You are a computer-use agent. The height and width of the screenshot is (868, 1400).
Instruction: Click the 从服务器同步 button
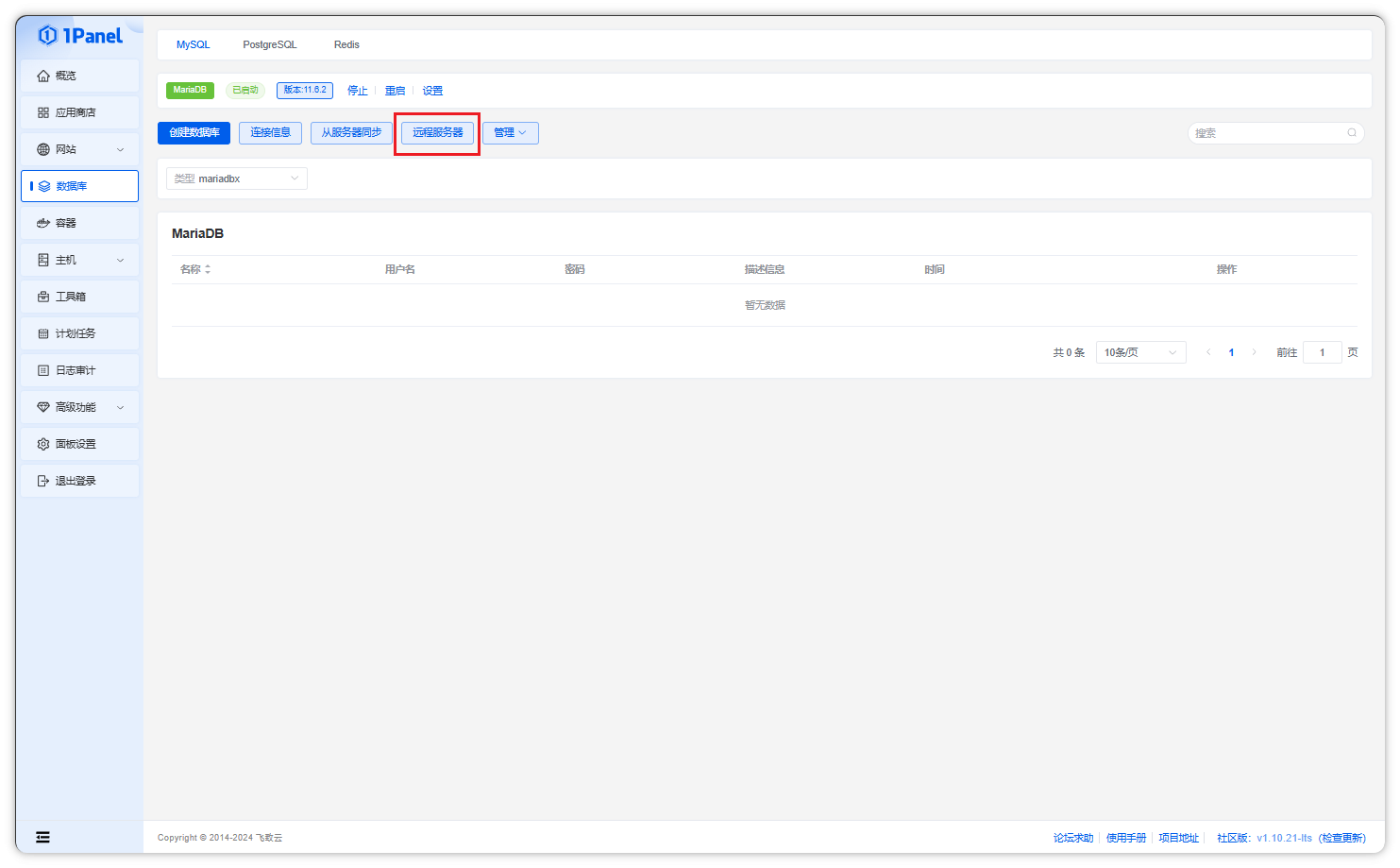[x=351, y=133]
